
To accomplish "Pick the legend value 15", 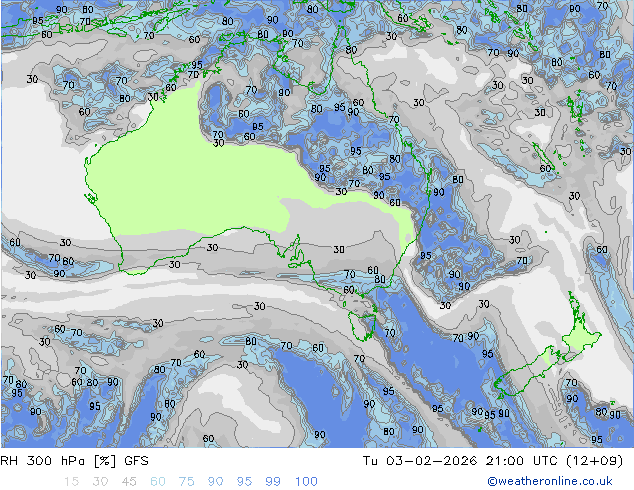I will point(71,482).
